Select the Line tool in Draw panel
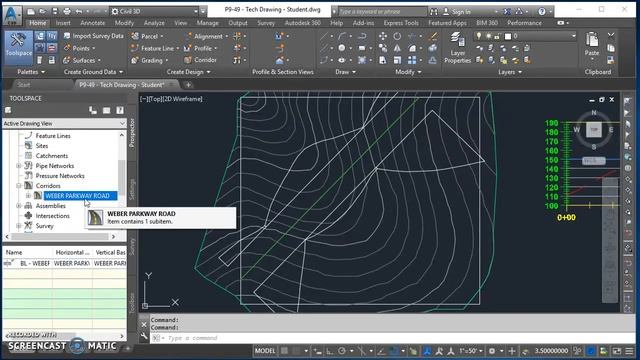 click(x=324, y=36)
